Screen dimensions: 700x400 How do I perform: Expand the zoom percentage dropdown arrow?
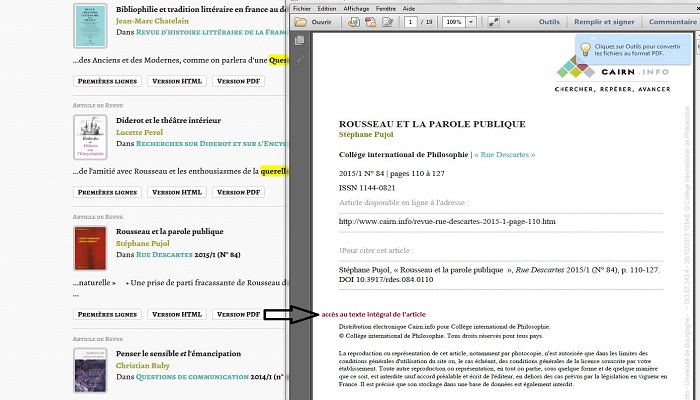(470, 21)
